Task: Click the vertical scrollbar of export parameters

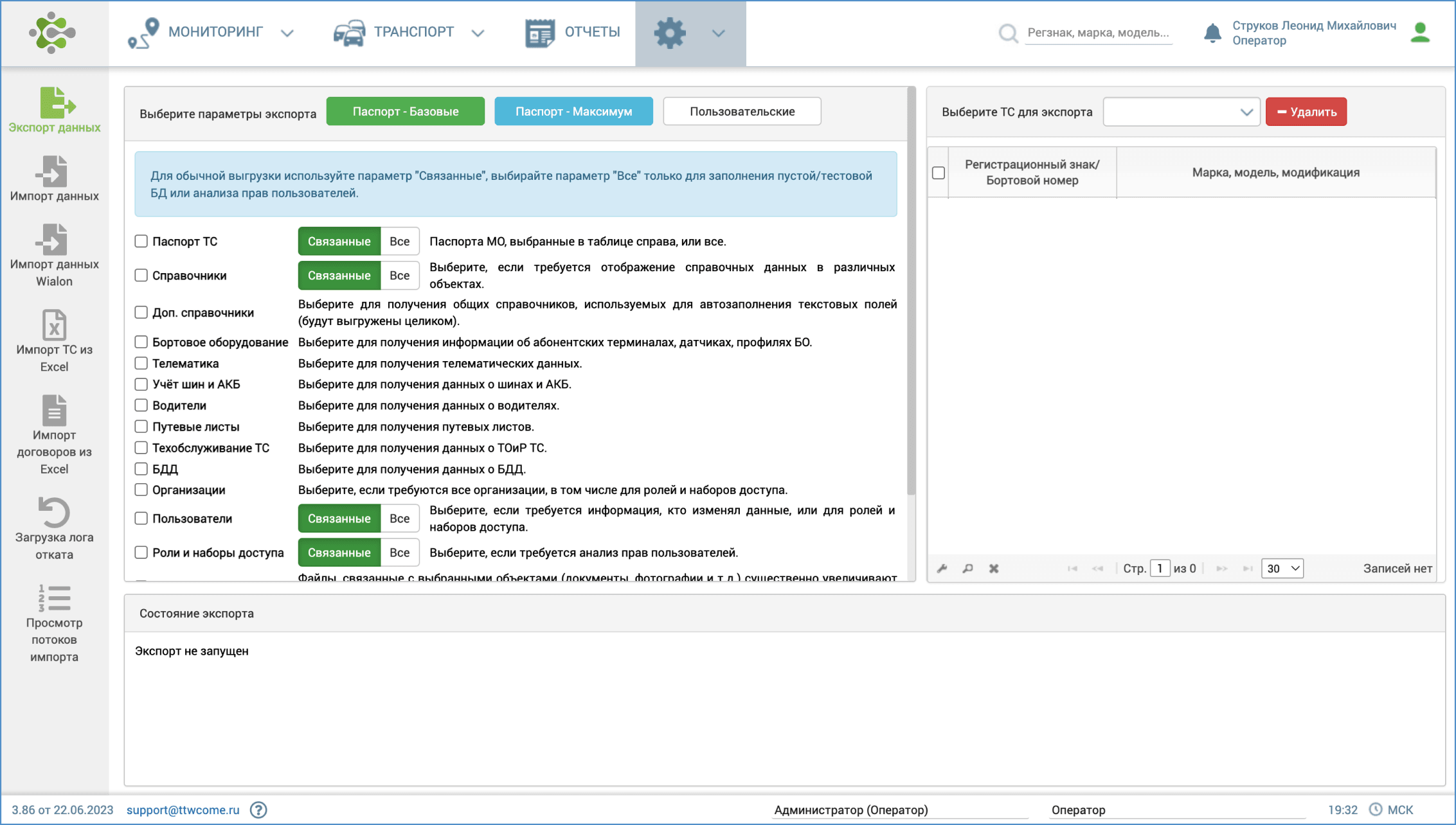Action: coord(911,289)
